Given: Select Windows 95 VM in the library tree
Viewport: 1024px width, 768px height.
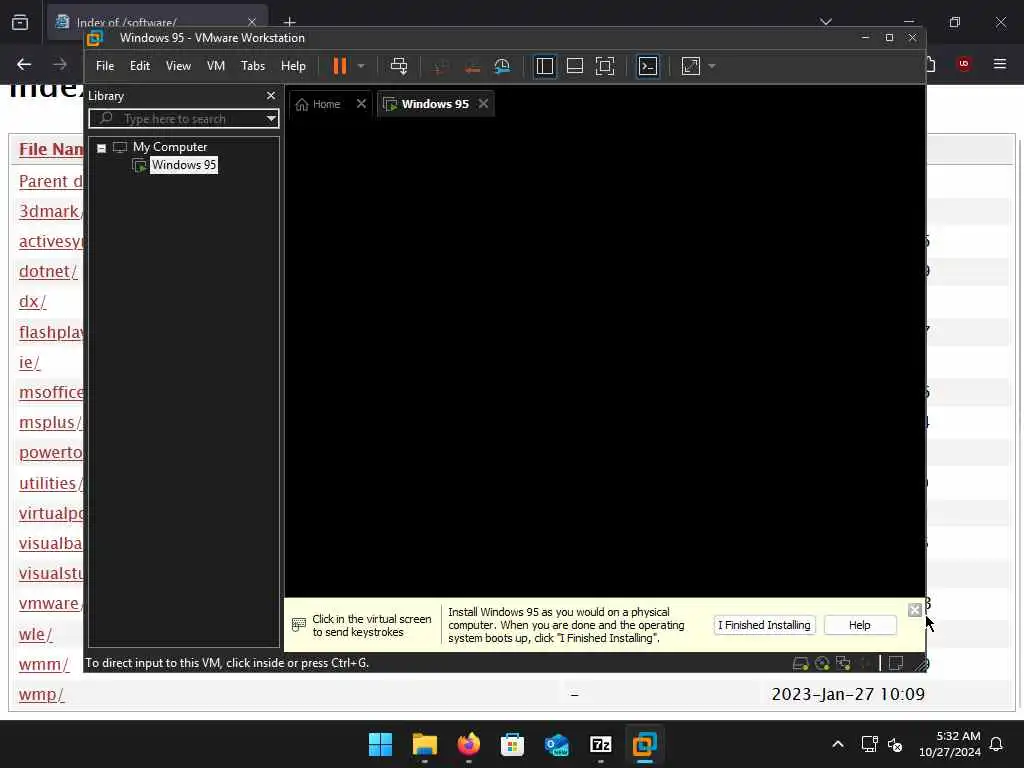Looking at the screenshot, I should click(184, 165).
